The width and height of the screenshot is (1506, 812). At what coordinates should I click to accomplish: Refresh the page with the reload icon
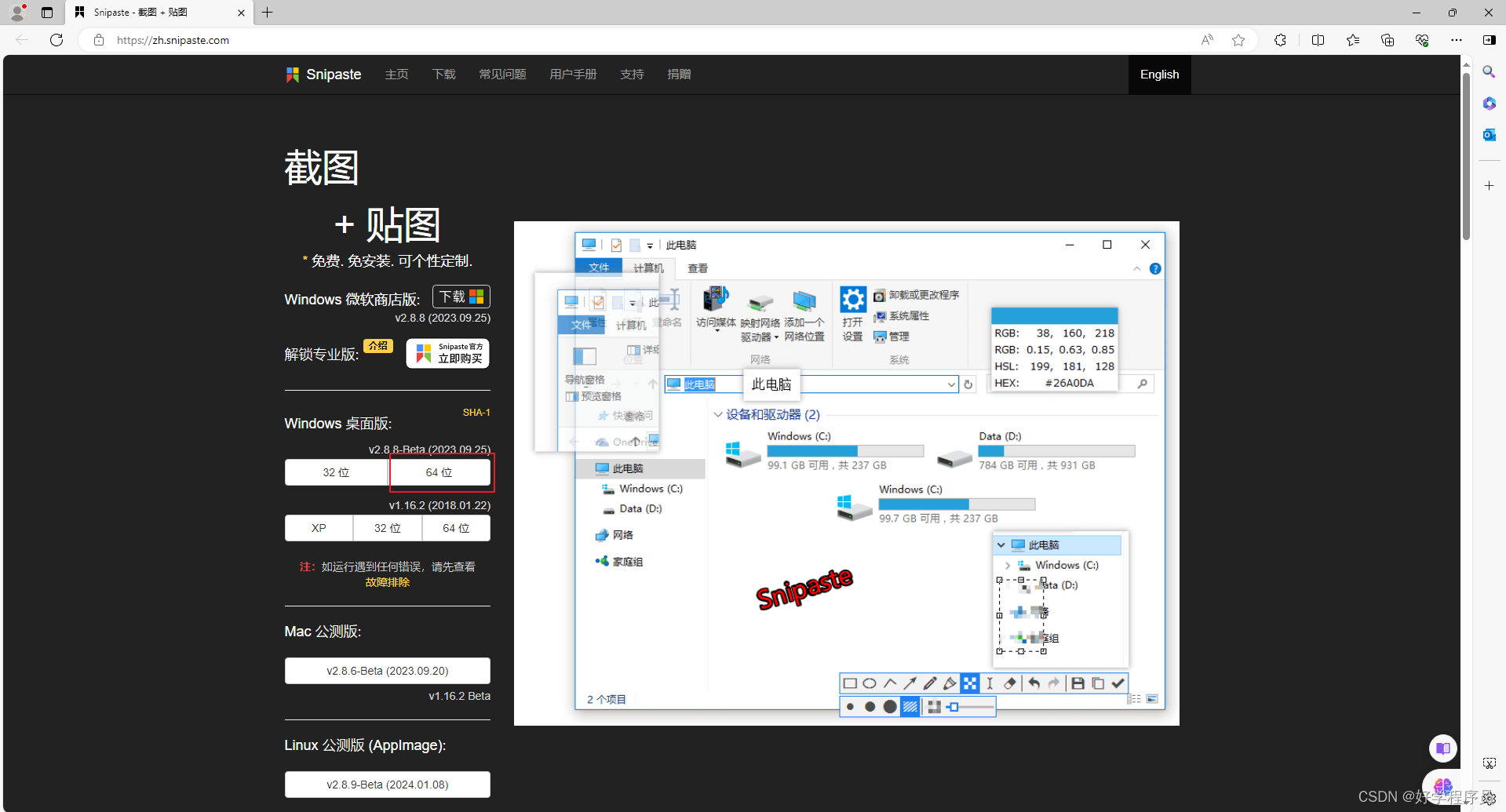57,40
